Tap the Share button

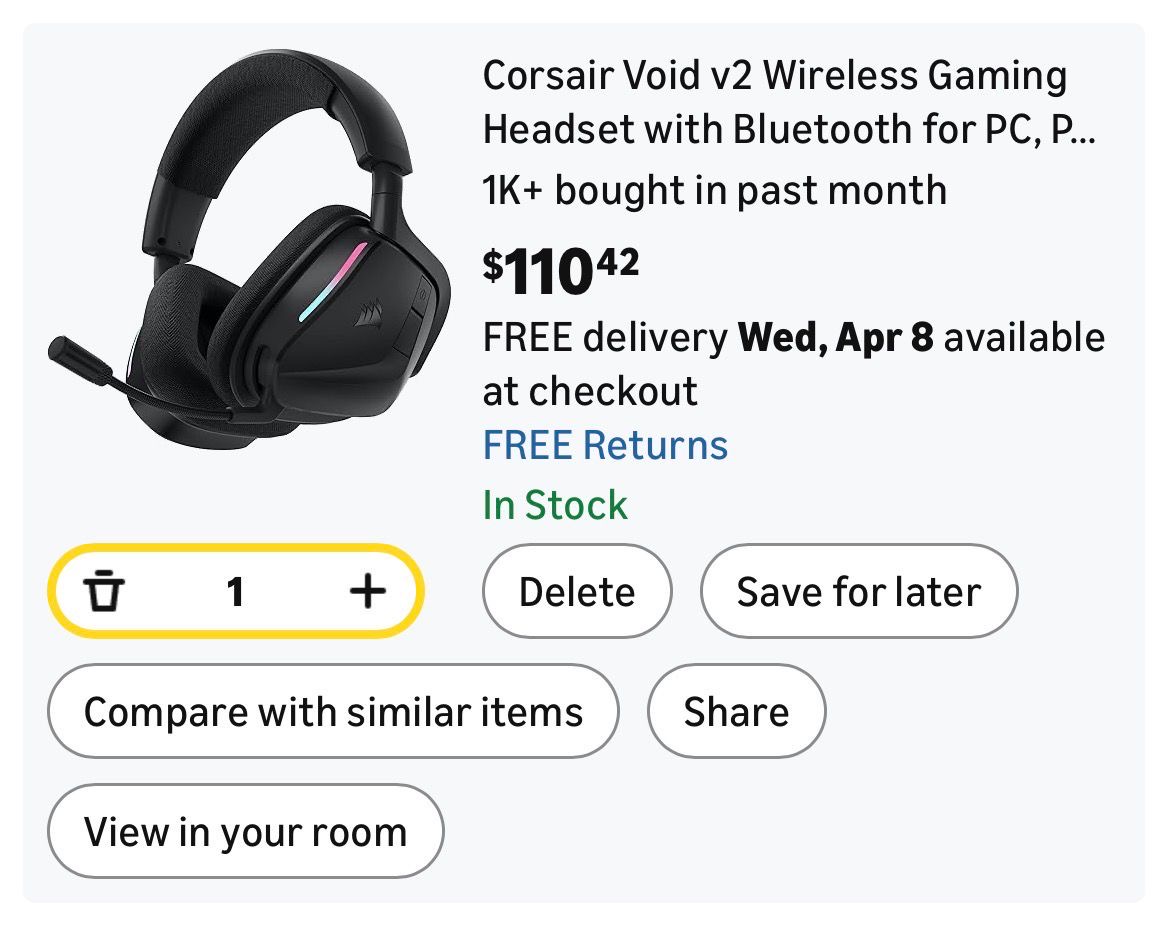pos(736,712)
